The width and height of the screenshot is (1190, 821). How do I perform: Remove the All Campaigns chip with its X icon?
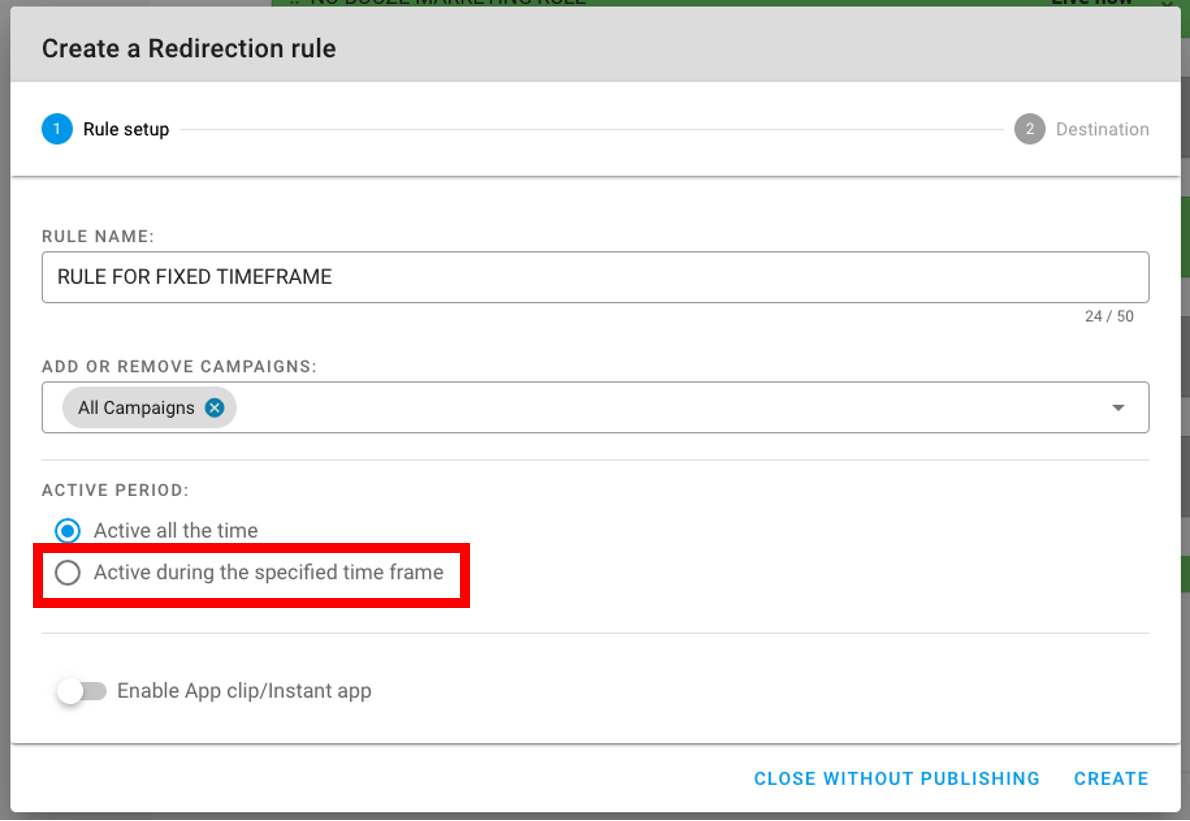coord(214,408)
